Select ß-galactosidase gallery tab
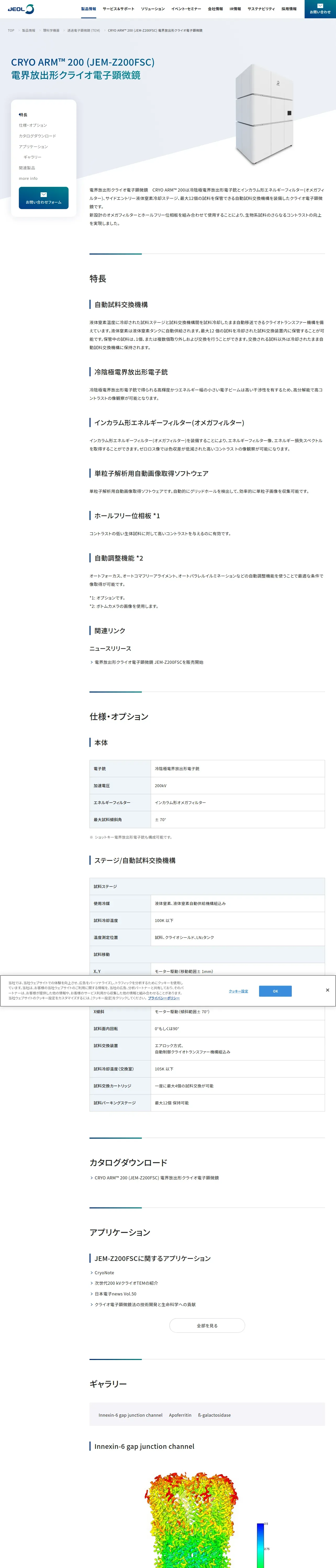Screen dimensions: 336x1568 tap(214, 1415)
